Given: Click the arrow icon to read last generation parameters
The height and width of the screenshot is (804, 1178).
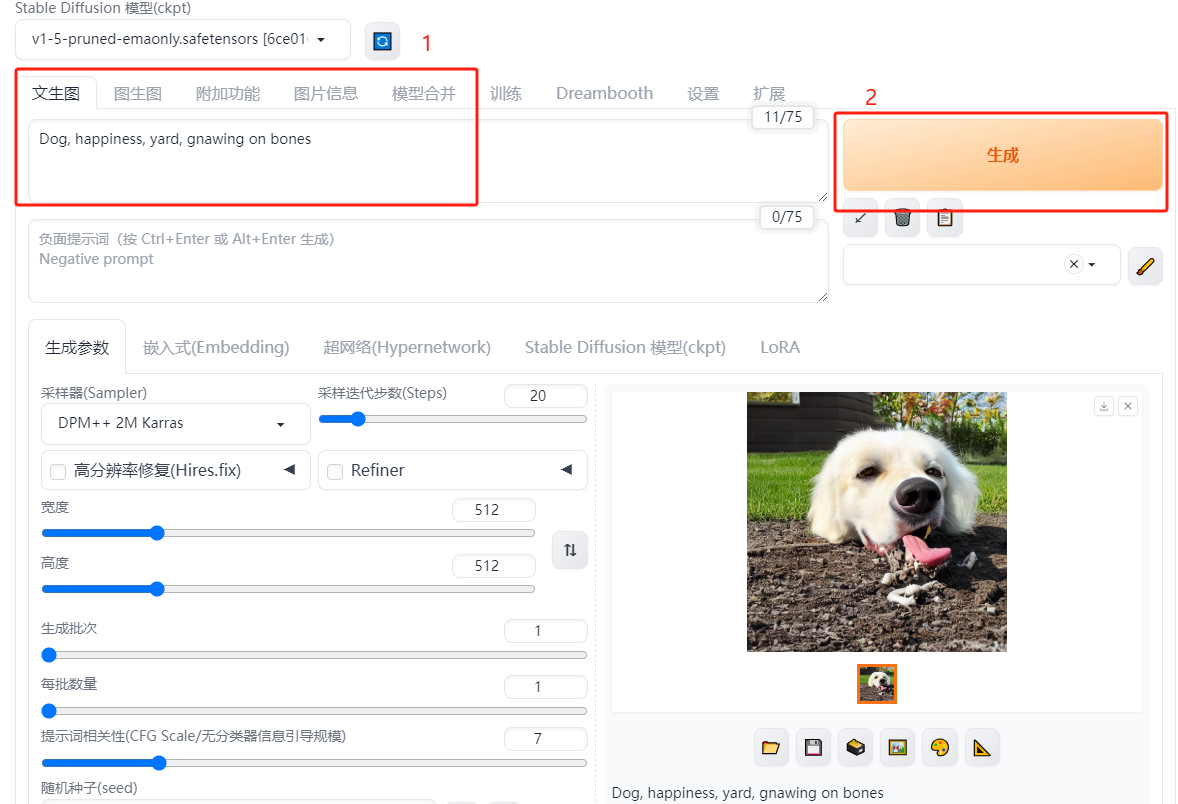Looking at the screenshot, I should click(x=860, y=219).
